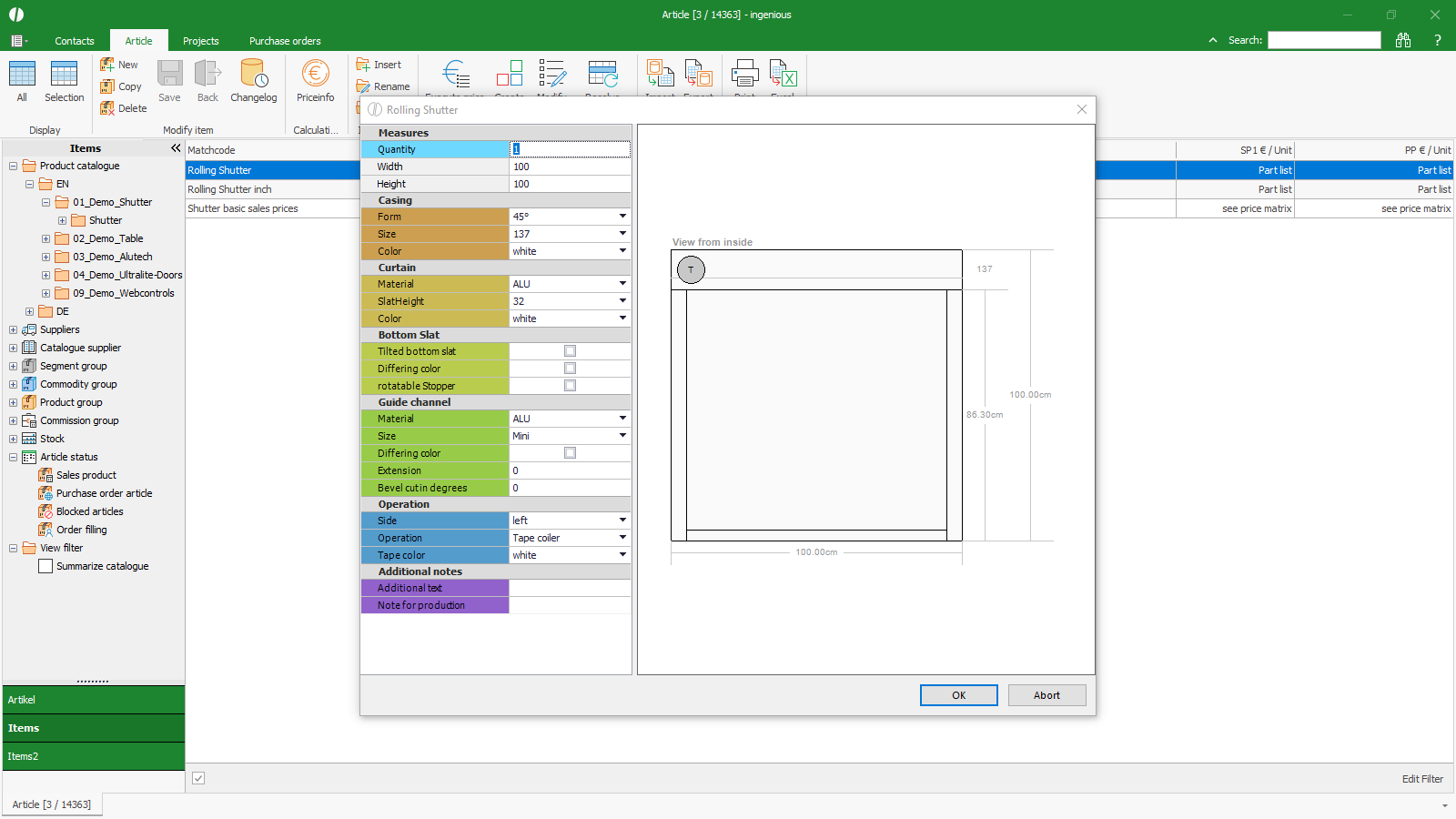Screen dimensions: 1456x819
Task: Click the Copy item icon
Action: tap(107, 86)
